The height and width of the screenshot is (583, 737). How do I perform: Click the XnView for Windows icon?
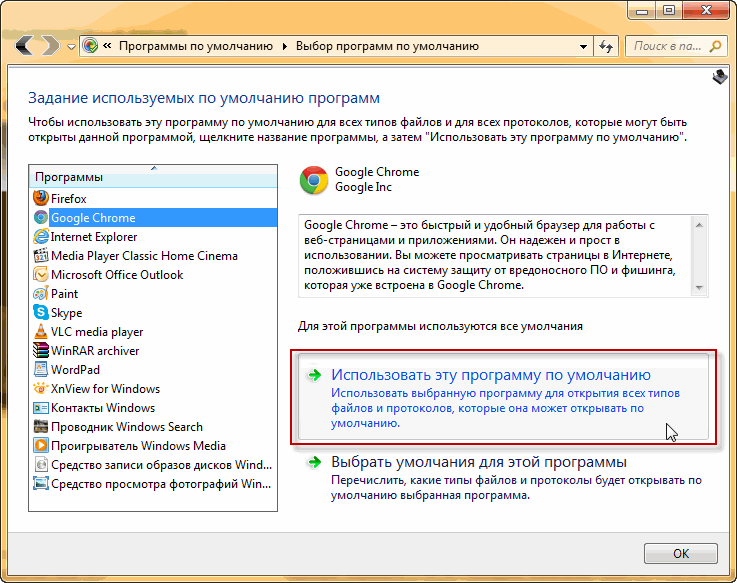point(41,388)
